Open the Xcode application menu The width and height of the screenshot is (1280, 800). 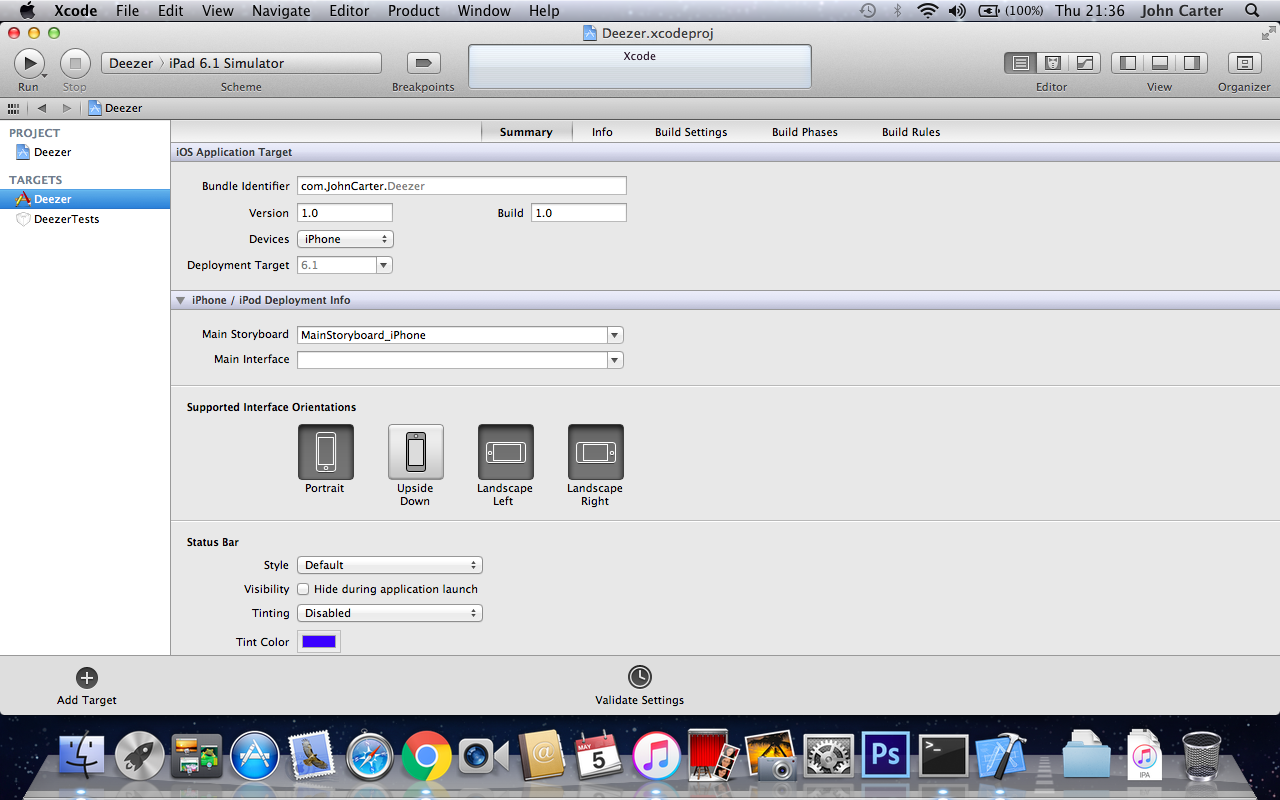(x=75, y=11)
